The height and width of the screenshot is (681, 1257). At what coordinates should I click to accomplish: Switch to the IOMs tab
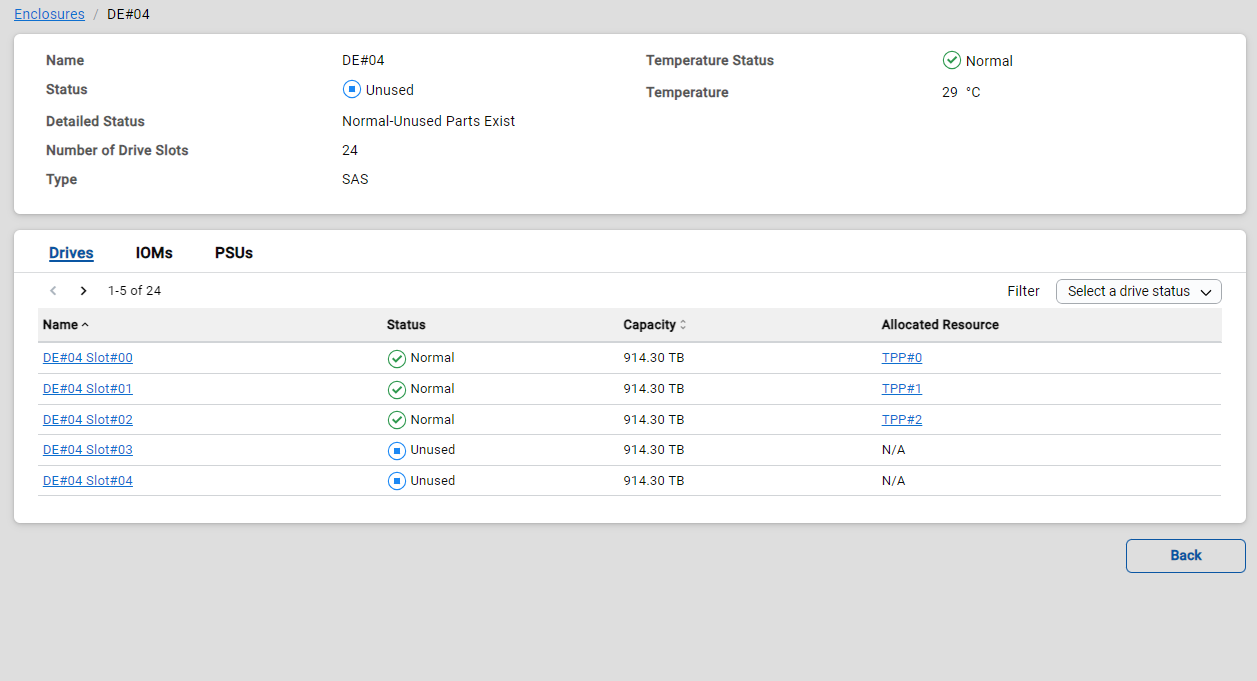[154, 253]
